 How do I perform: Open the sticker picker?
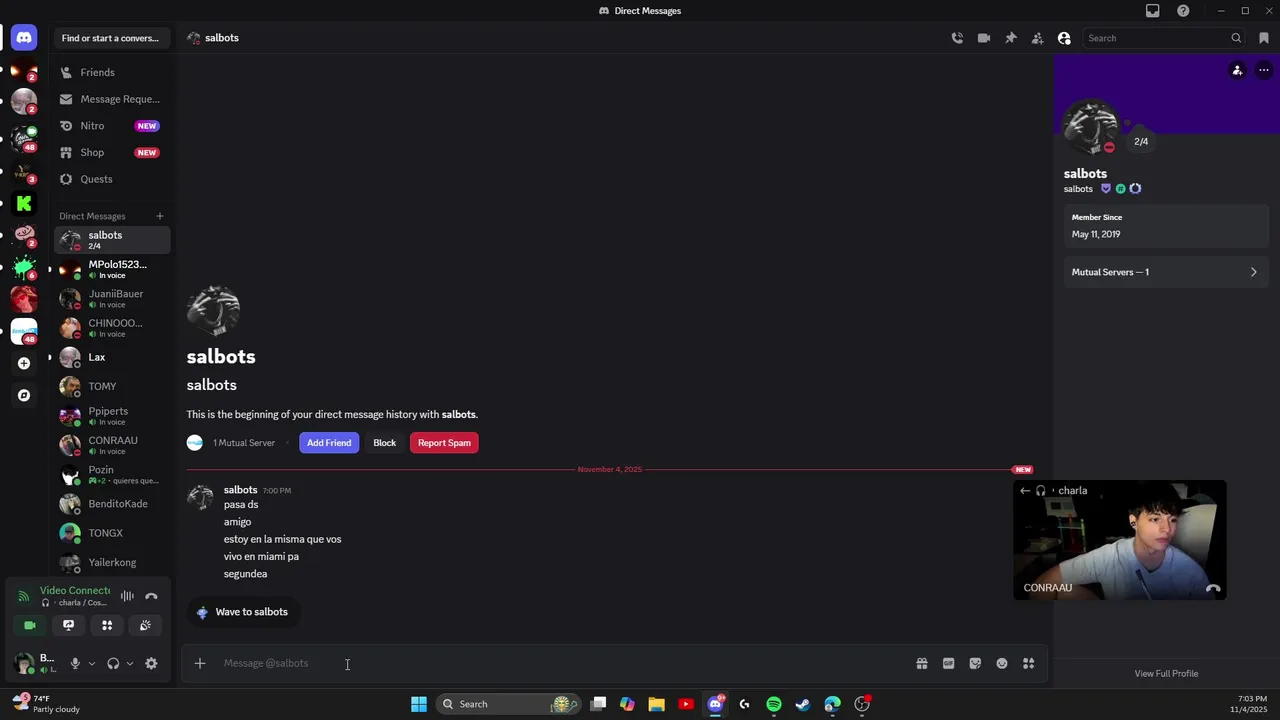tap(975, 663)
